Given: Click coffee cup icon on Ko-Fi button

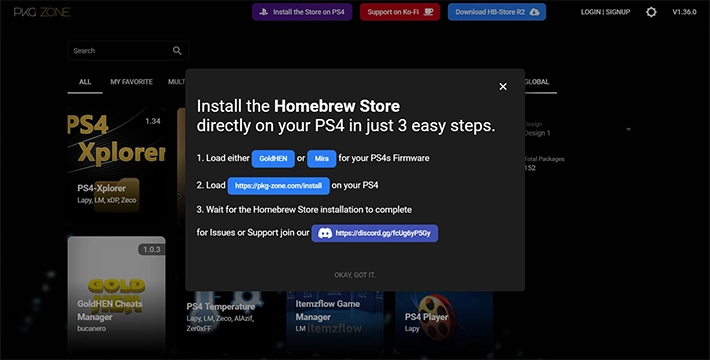Looking at the screenshot, I should pos(428,12).
